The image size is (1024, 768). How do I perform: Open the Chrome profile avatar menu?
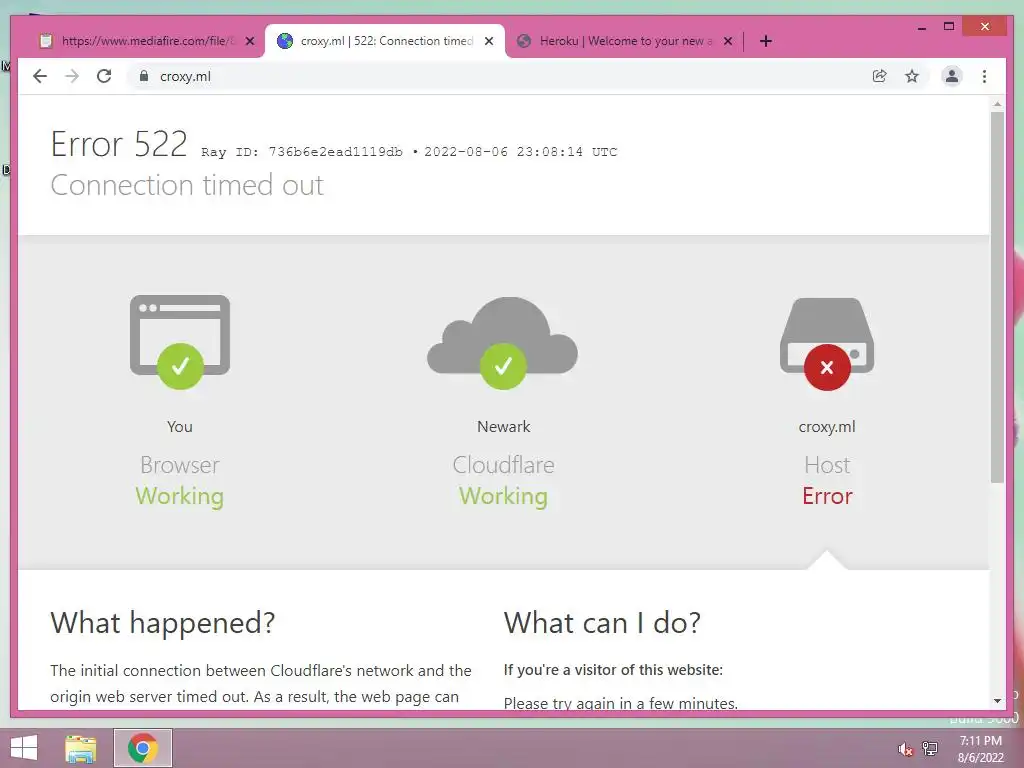click(952, 76)
